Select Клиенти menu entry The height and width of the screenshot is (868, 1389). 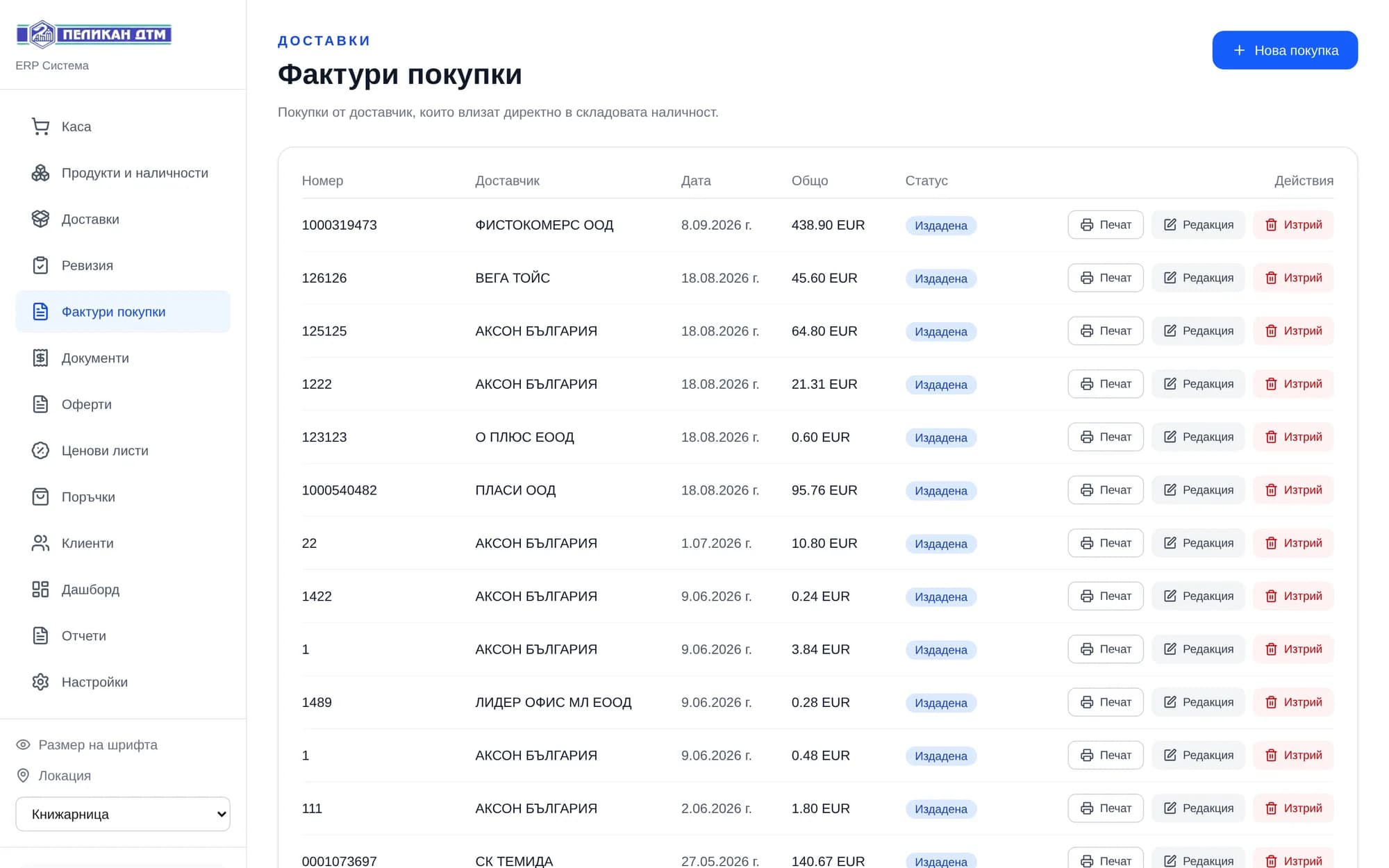point(123,543)
